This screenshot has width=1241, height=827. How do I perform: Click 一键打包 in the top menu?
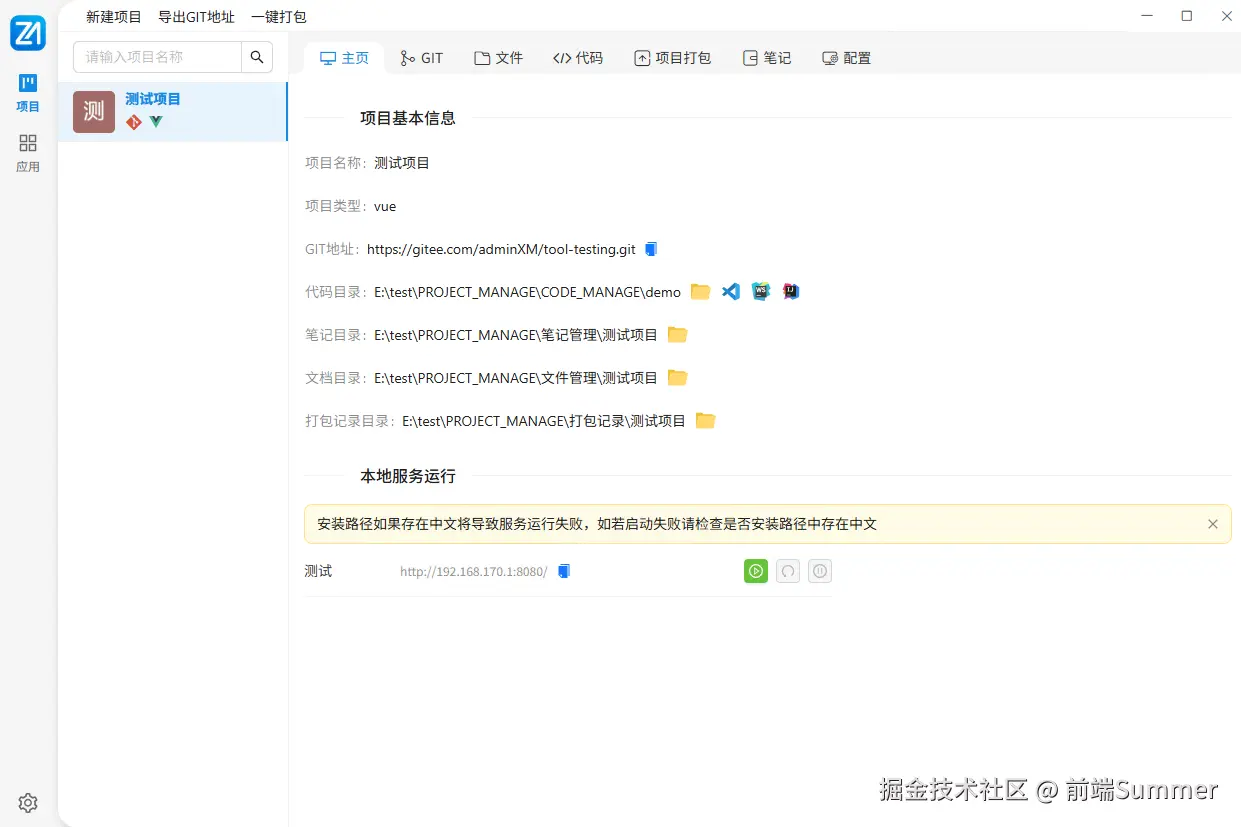click(x=278, y=16)
